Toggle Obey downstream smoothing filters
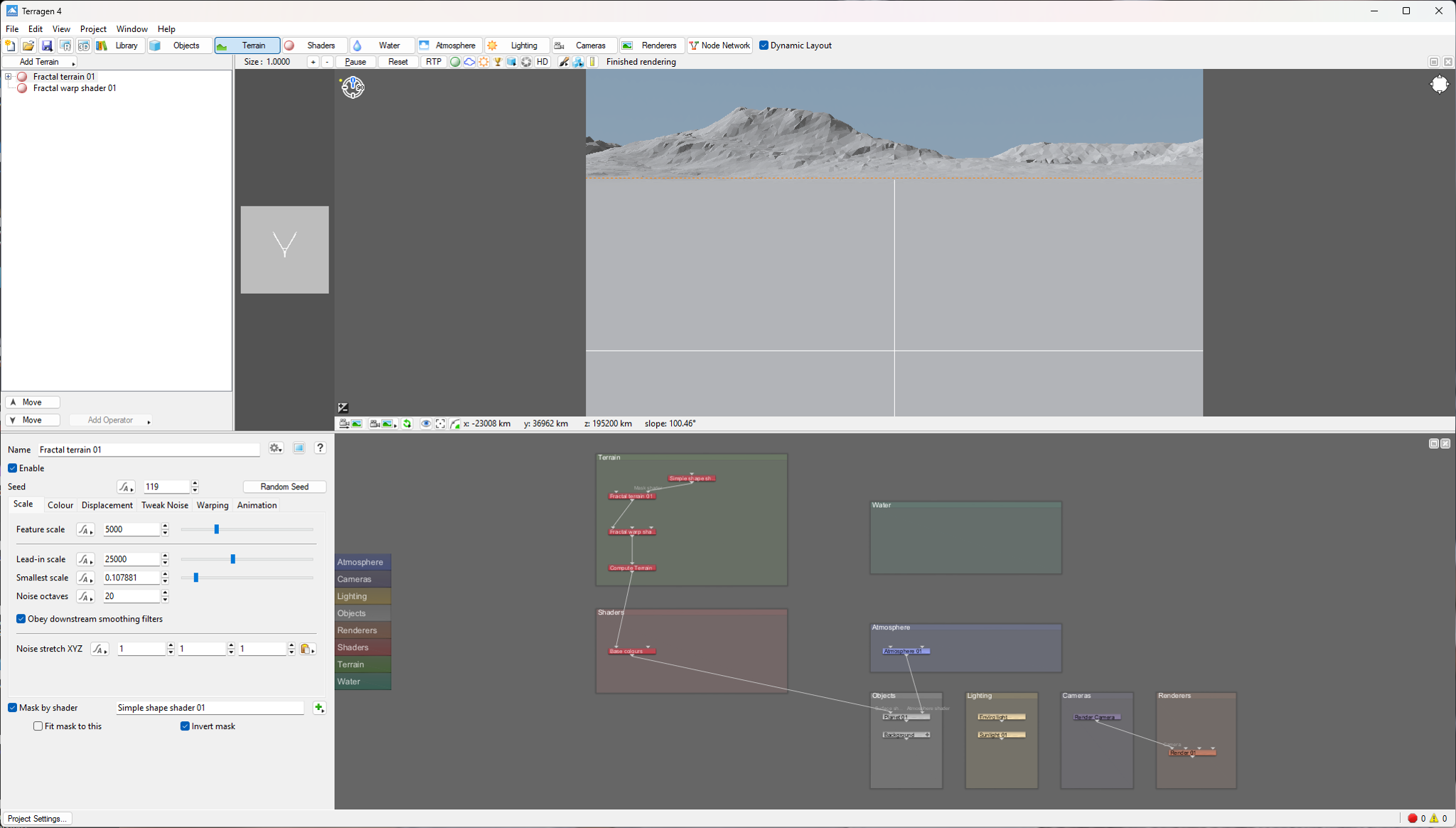This screenshot has width=1456, height=828. click(21, 619)
